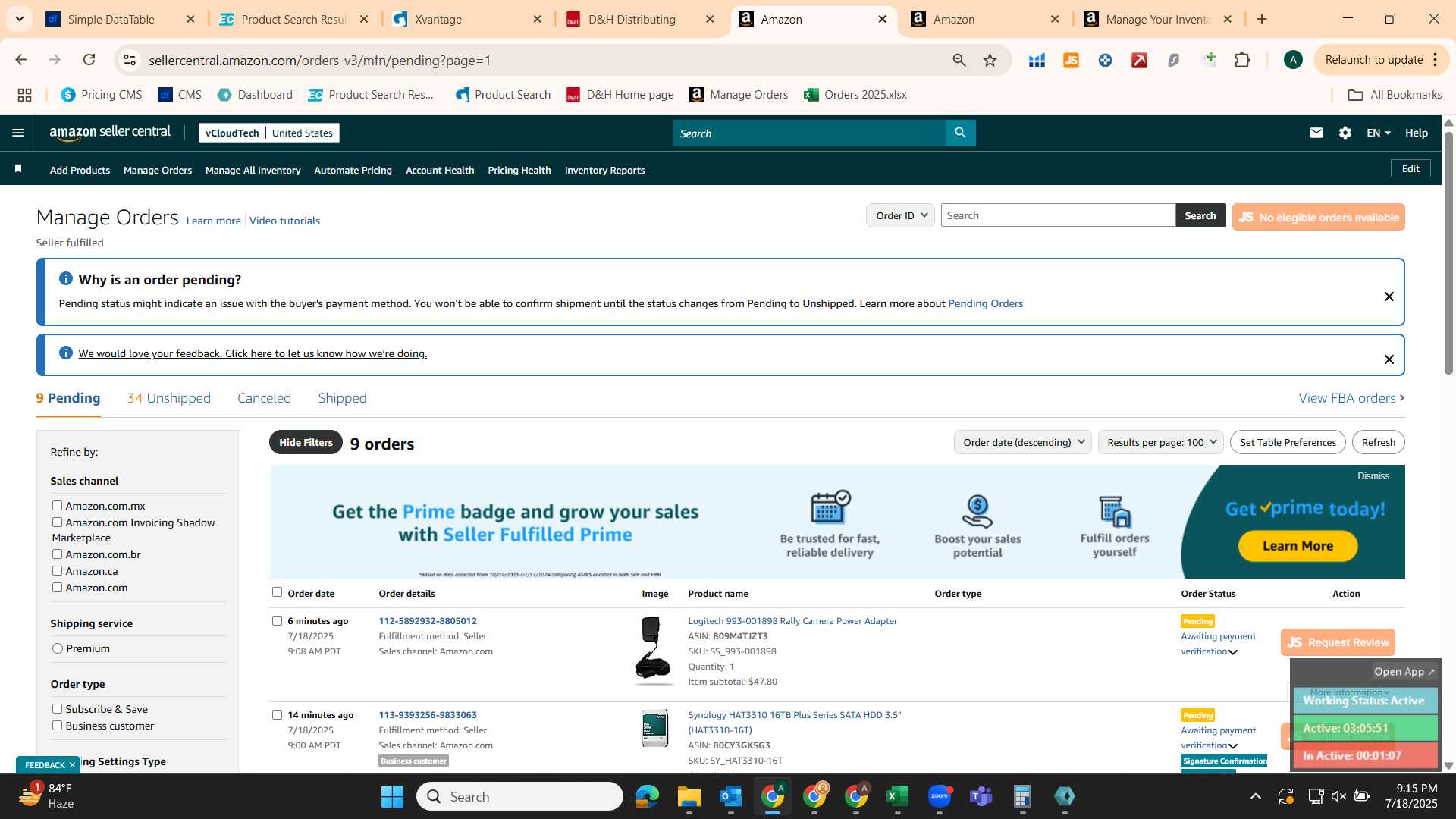Open the Order ID search type dropdown
This screenshot has width=1456, height=819.
coord(900,215)
